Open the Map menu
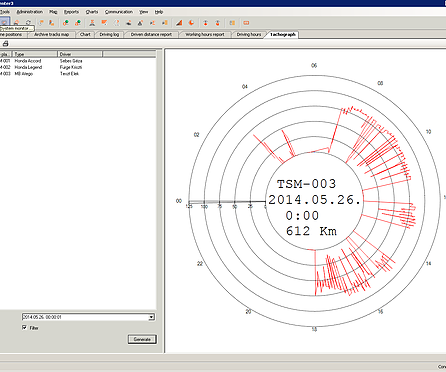Screen dimensions: 446x372 tap(53, 12)
